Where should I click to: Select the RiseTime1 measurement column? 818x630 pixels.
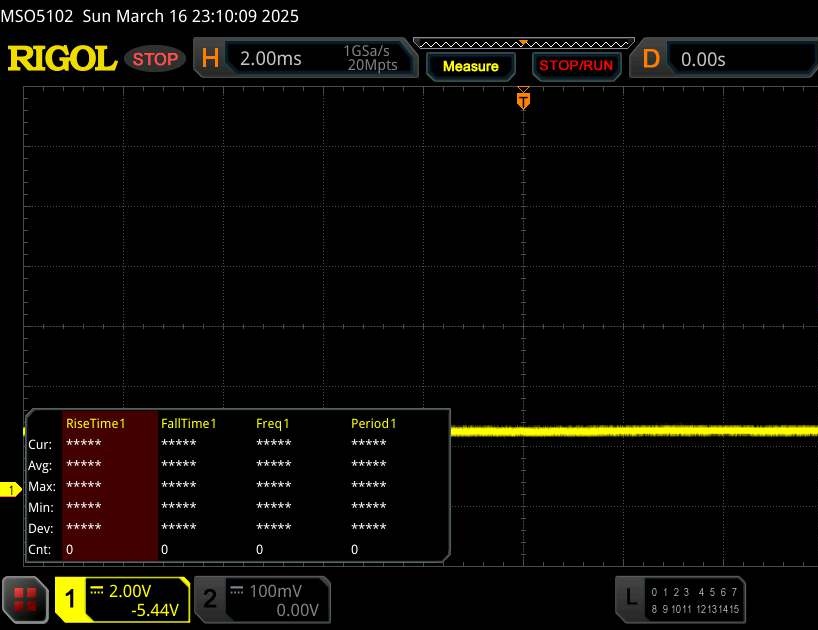pos(110,486)
